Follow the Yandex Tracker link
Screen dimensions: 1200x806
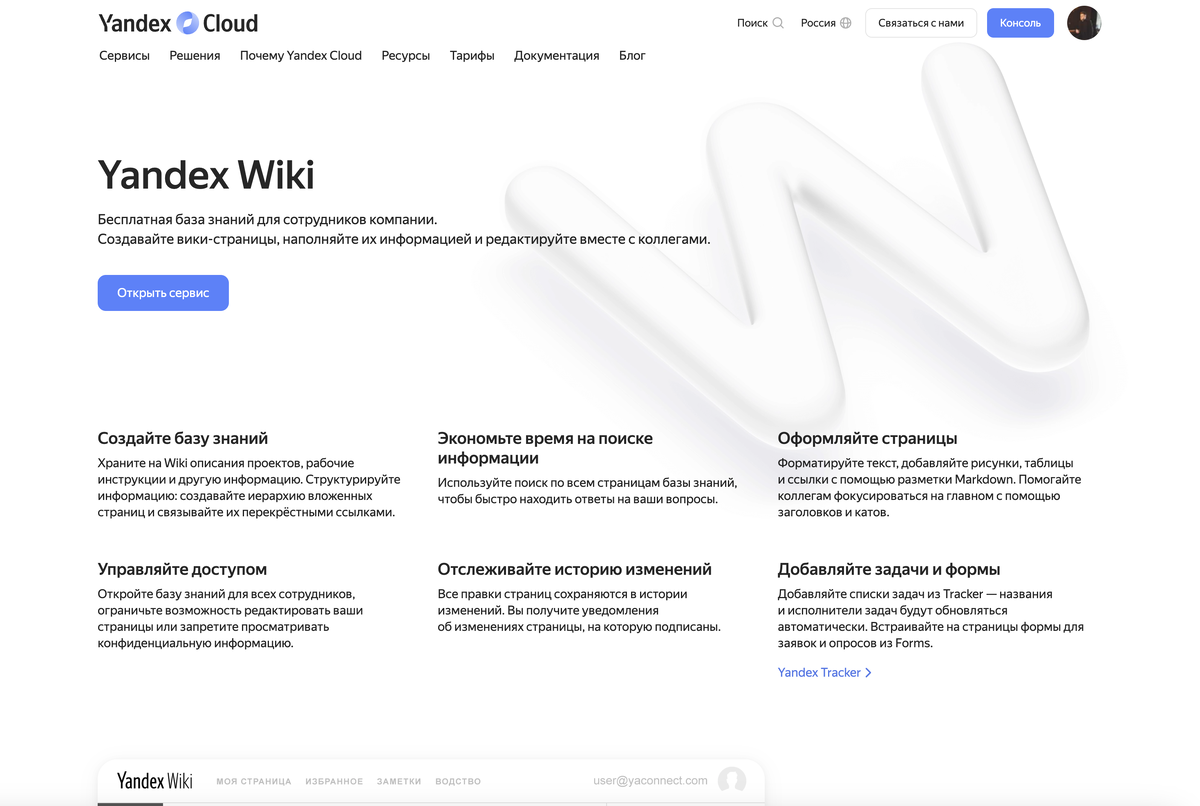819,672
